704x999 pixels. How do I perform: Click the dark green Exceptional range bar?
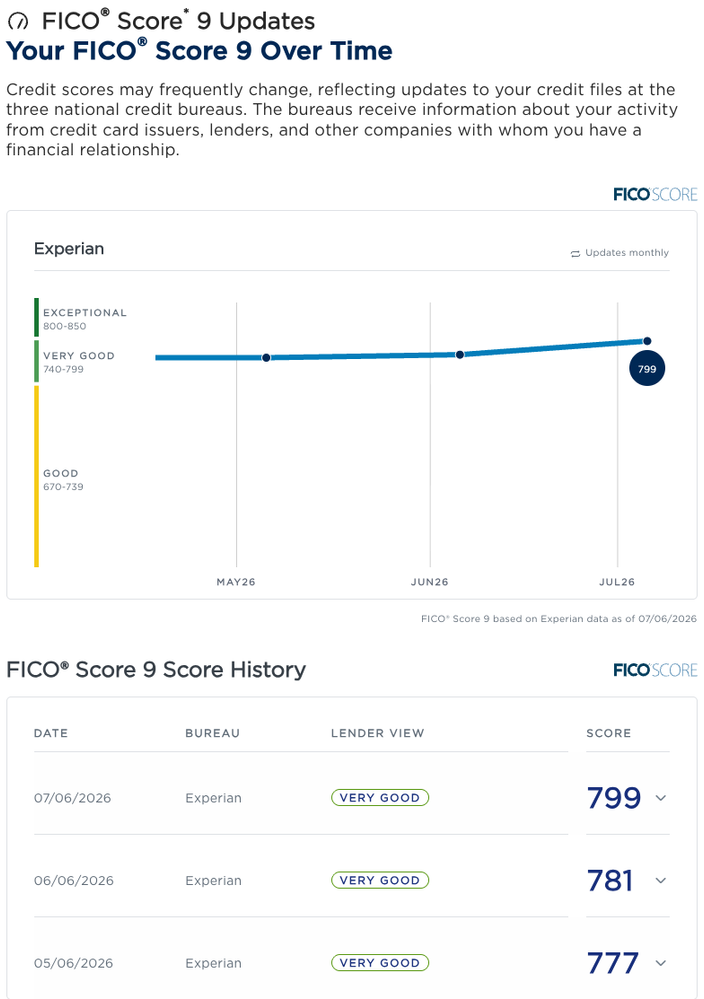(36, 317)
